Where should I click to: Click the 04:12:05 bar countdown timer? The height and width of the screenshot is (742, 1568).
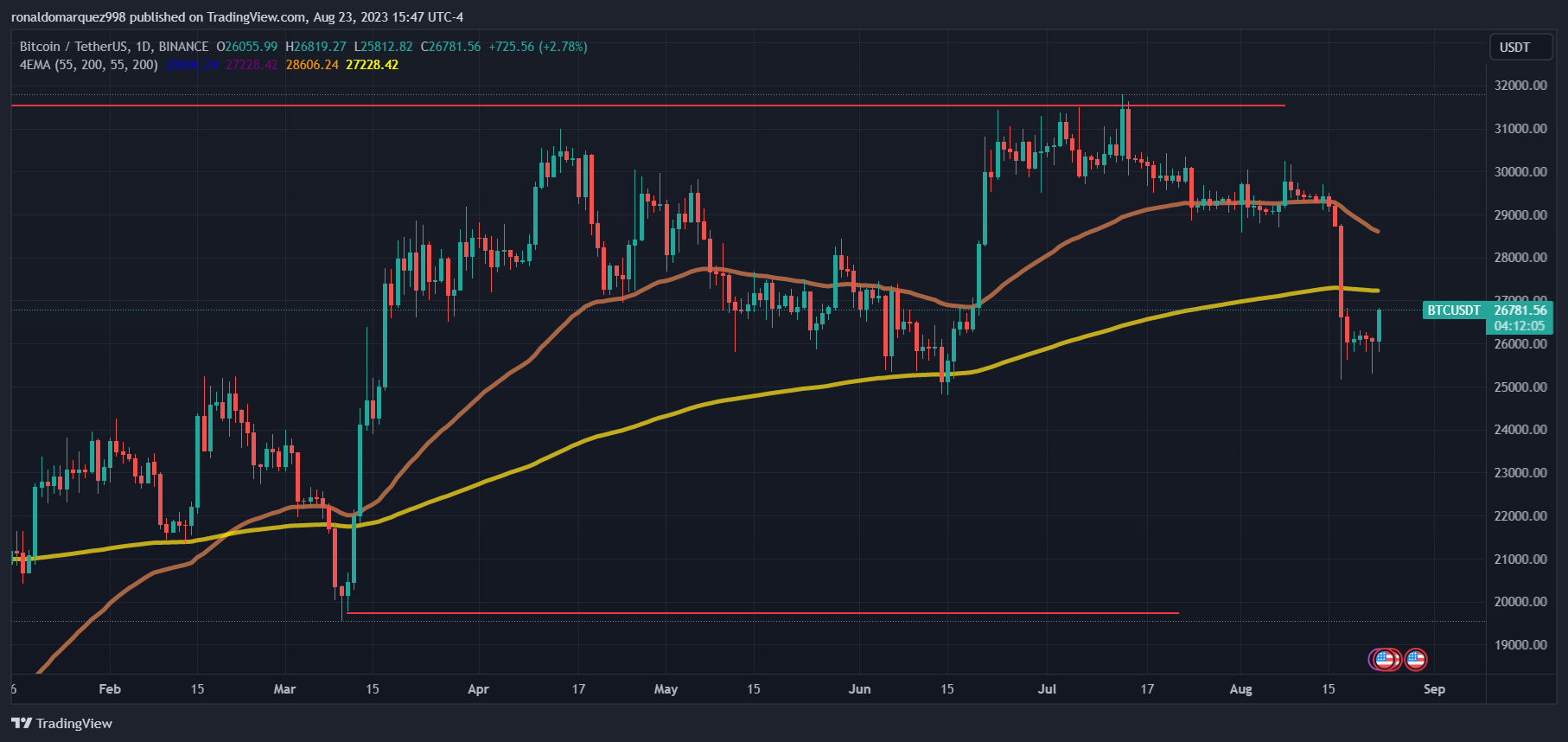tap(1520, 326)
